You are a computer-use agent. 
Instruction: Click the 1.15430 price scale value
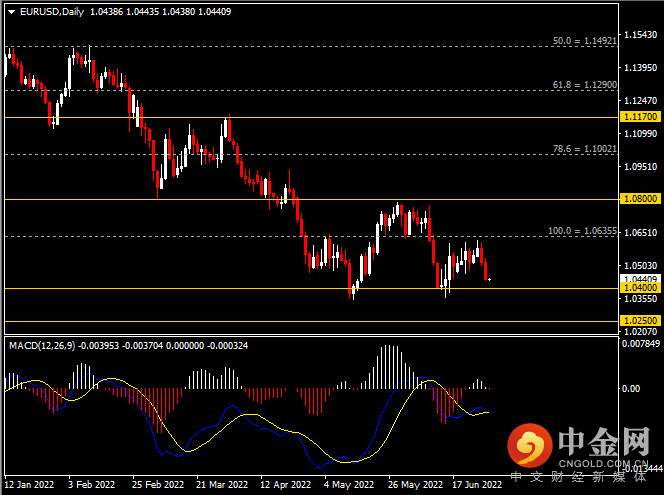[x=641, y=34]
